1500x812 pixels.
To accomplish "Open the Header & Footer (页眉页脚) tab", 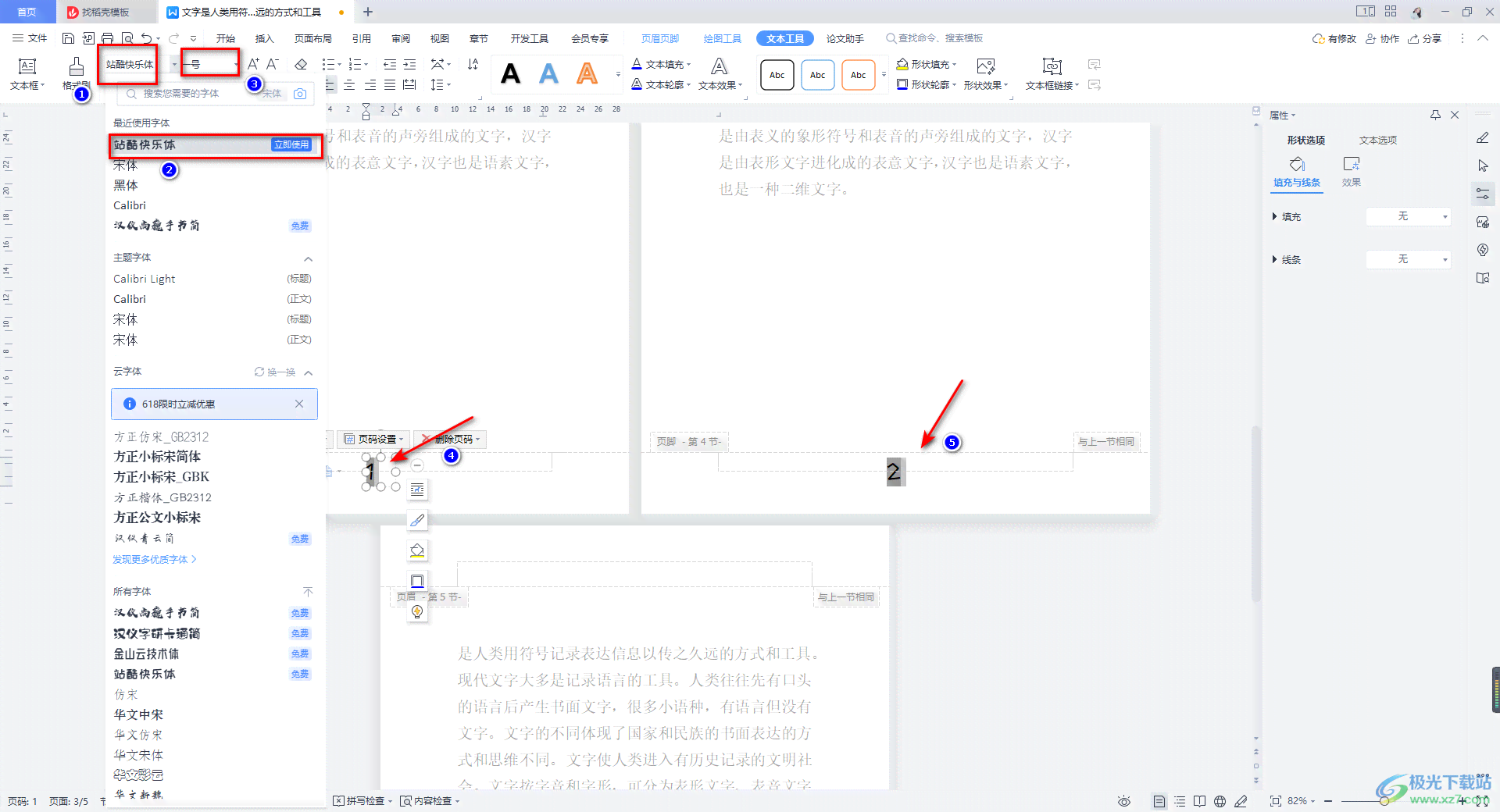I will click(660, 38).
